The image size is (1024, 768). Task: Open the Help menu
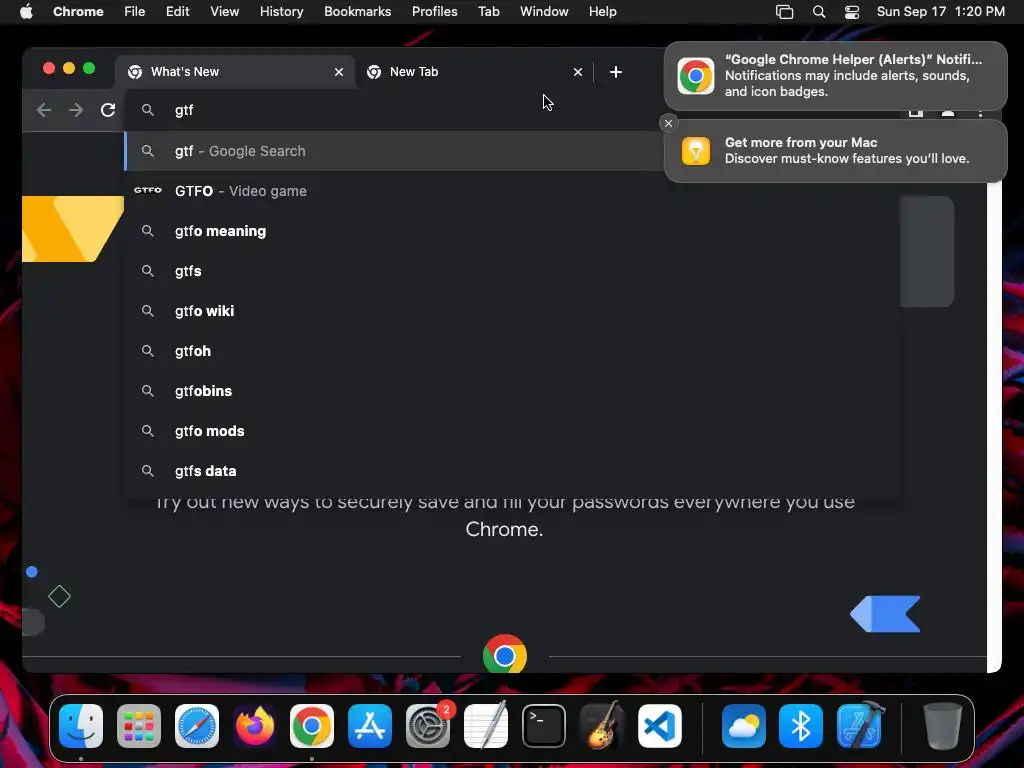[x=602, y=12]
